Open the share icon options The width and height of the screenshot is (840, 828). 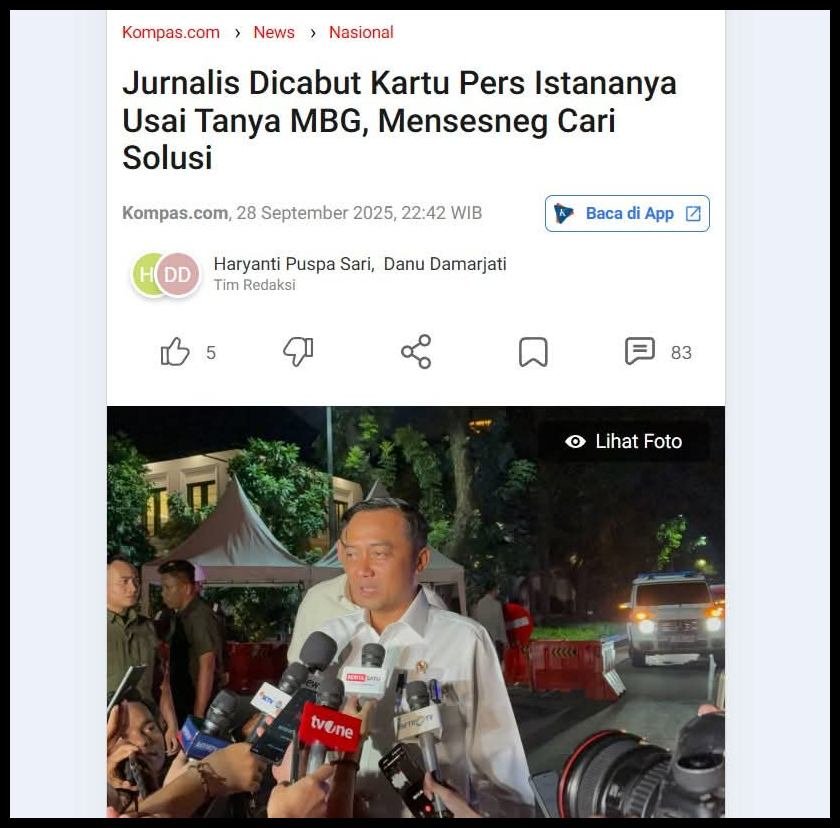tap(416, 352)
